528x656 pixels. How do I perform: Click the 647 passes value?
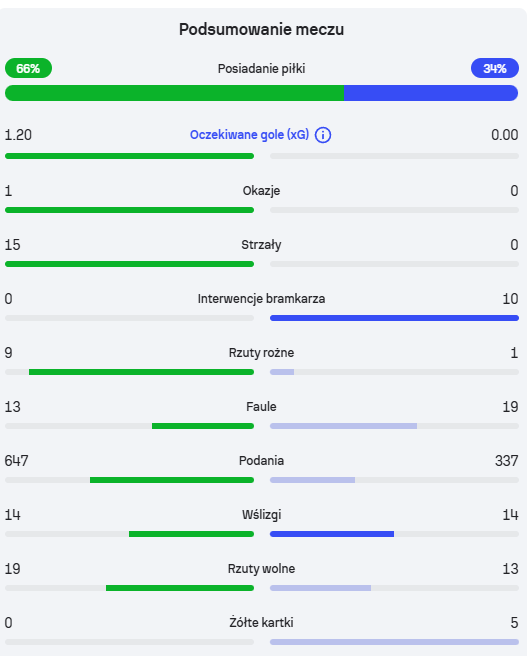[16, 461]
